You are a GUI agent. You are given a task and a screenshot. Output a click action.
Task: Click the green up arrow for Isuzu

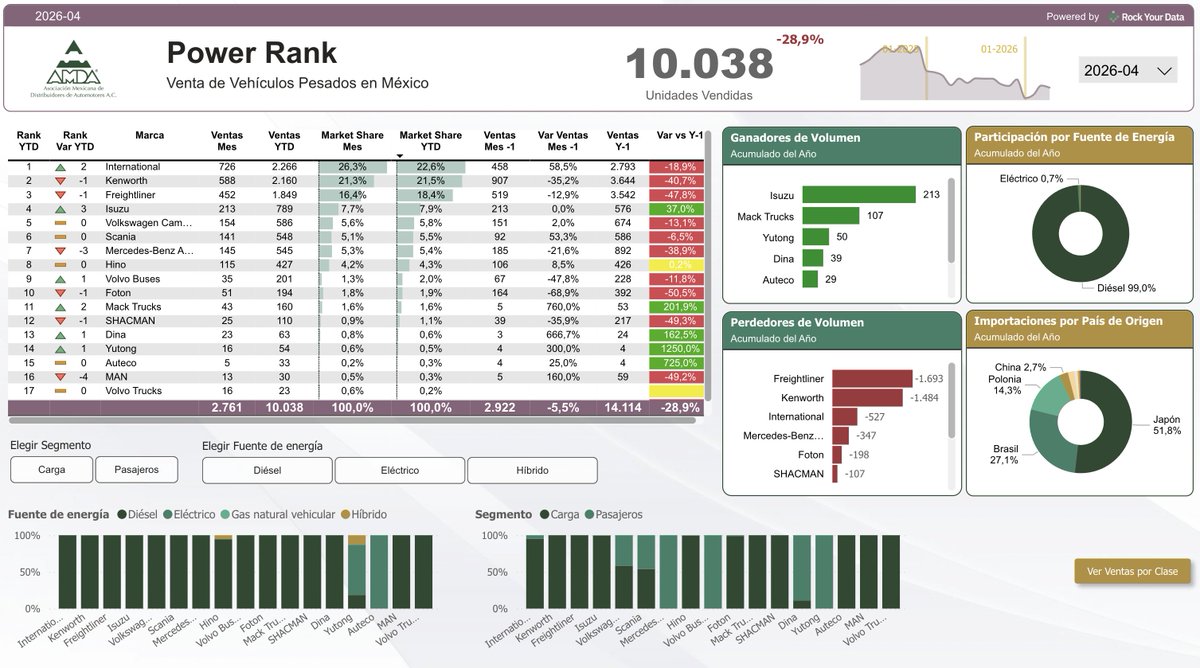tap(60, 209)
